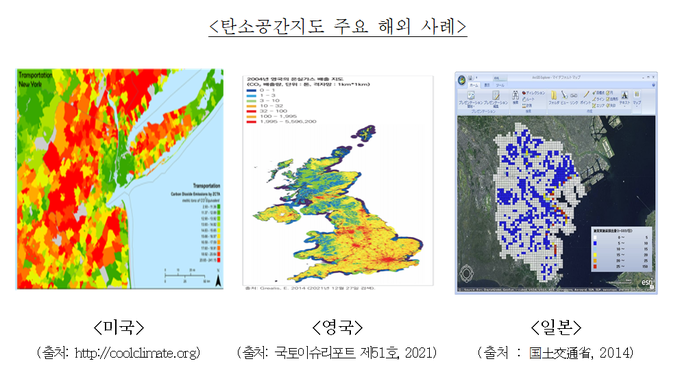Viewport: 680px width, 370px height.
Task: Select the yellow Folder icon in the ribbon
Action: (554, 95)
